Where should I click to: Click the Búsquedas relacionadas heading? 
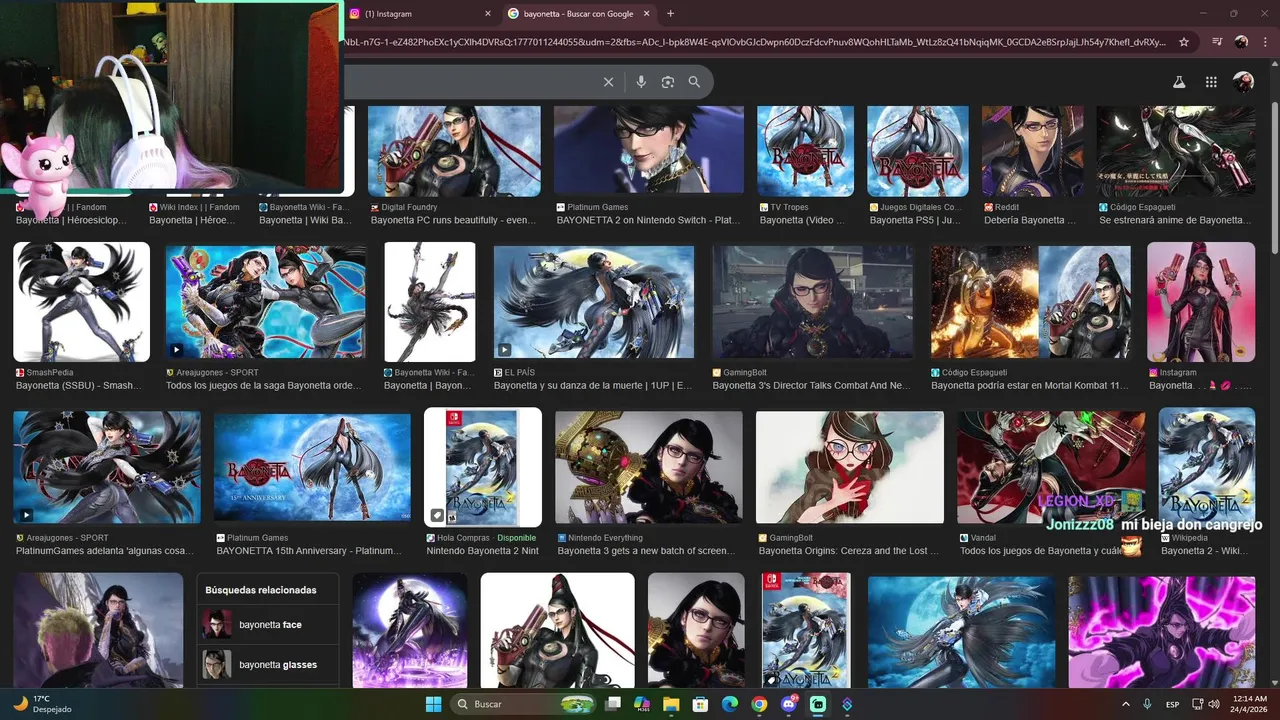[x=260, y=590]
